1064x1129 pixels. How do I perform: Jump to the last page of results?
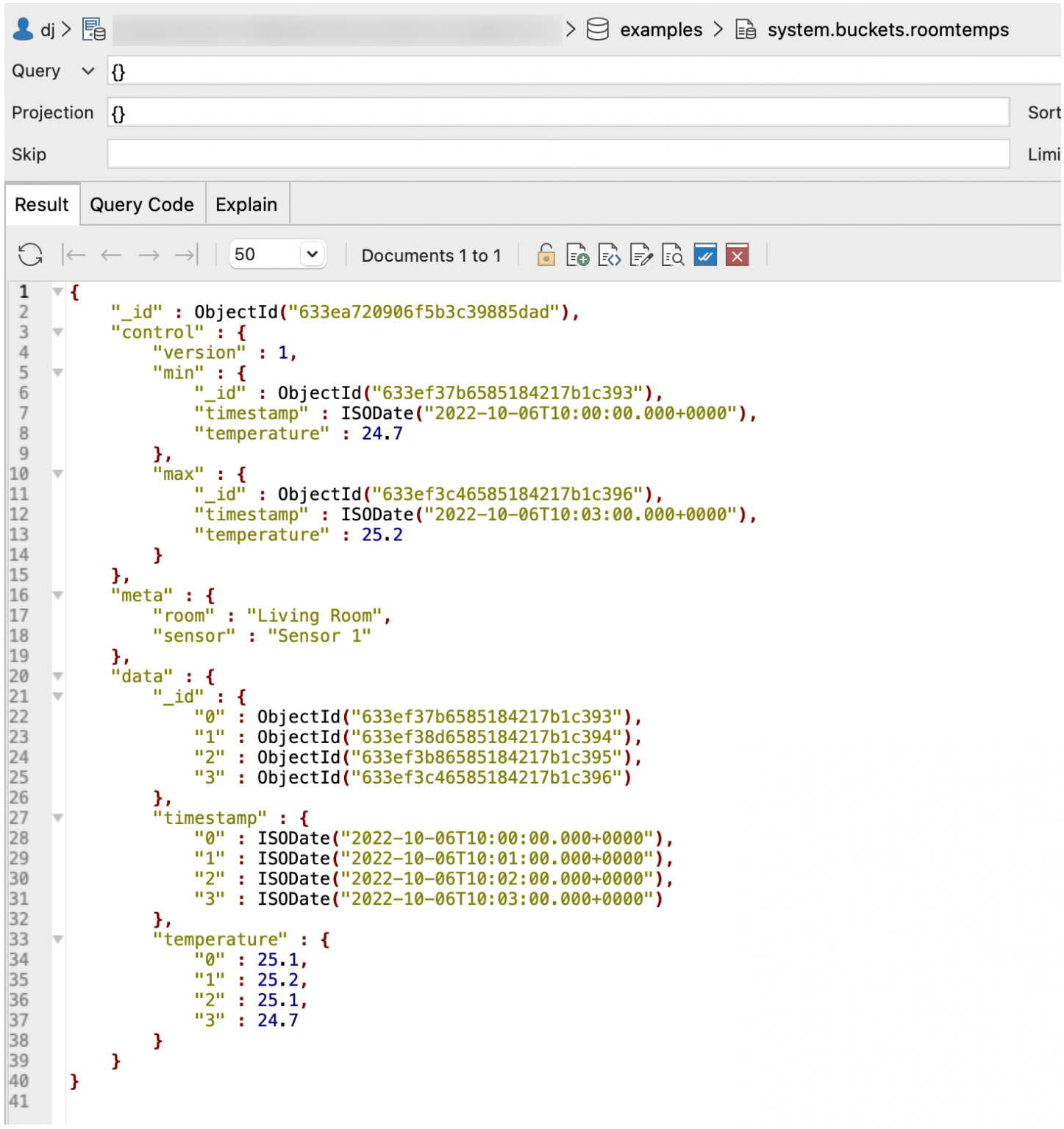pyautogui.click(x=186, y=254)
